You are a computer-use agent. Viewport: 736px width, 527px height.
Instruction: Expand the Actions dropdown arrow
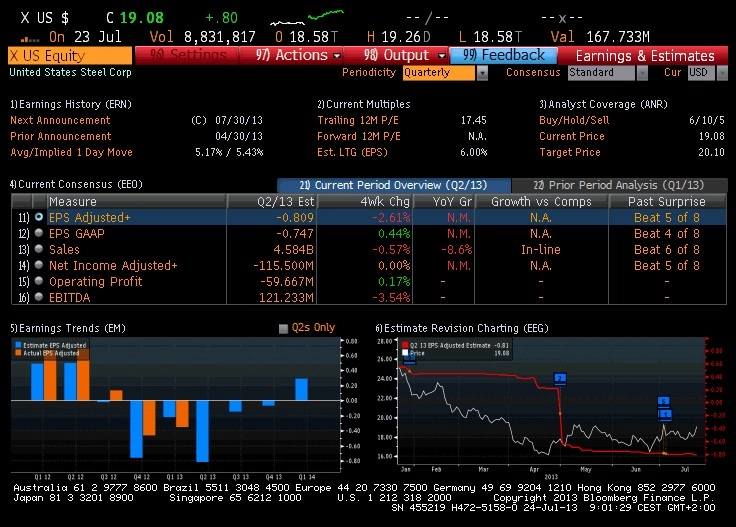[337, 56]
